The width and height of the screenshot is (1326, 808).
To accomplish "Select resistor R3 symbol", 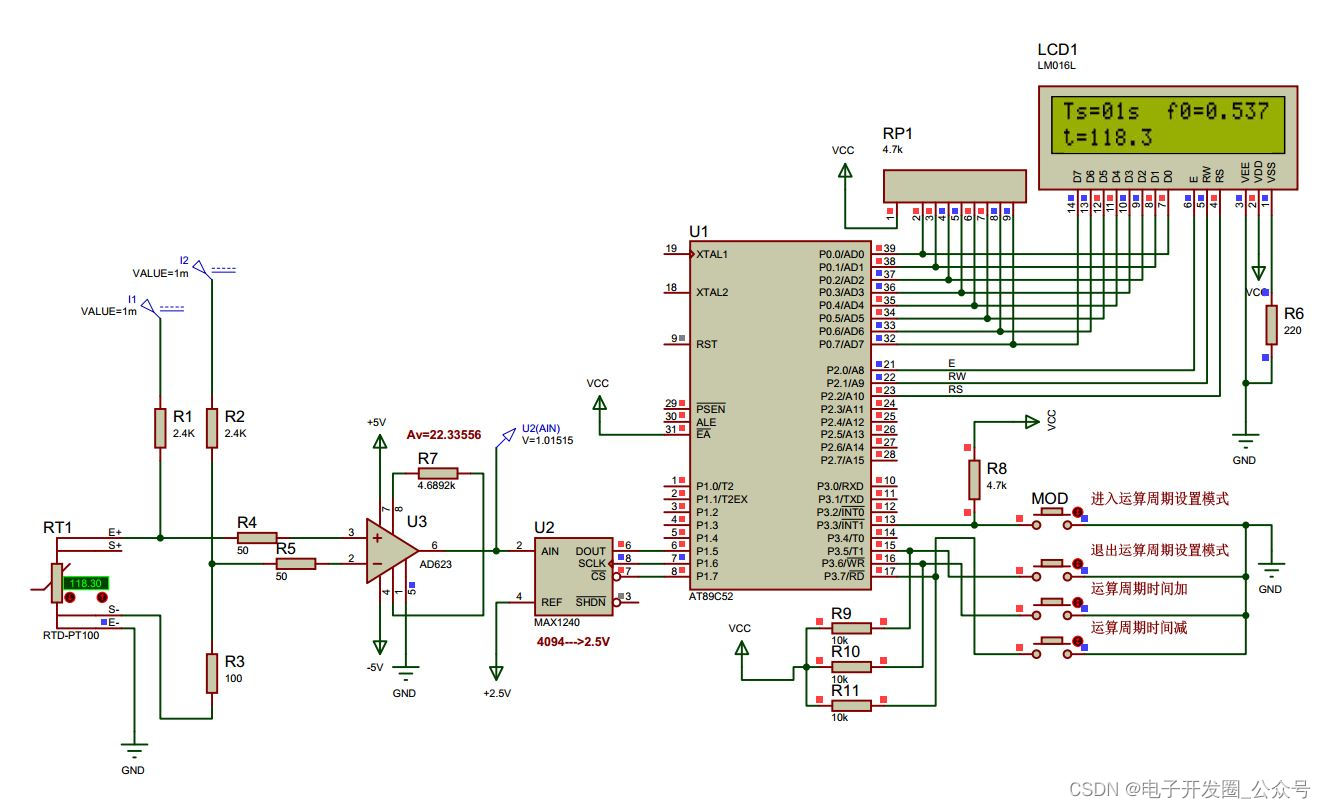I will [x=212, y=673].
